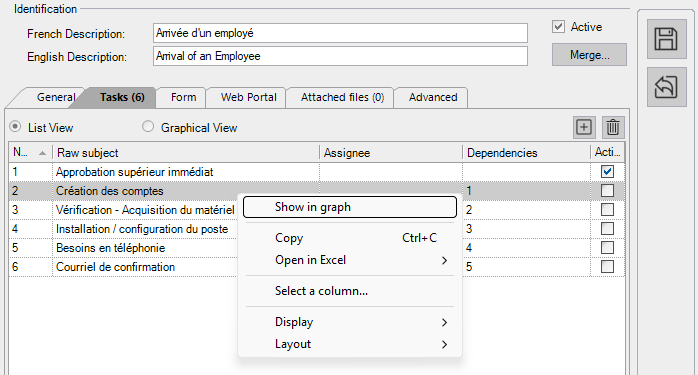This screenshot has width=698, height=375.
Task: Click dependency value 5 in last row
Action: click(469, 267)
